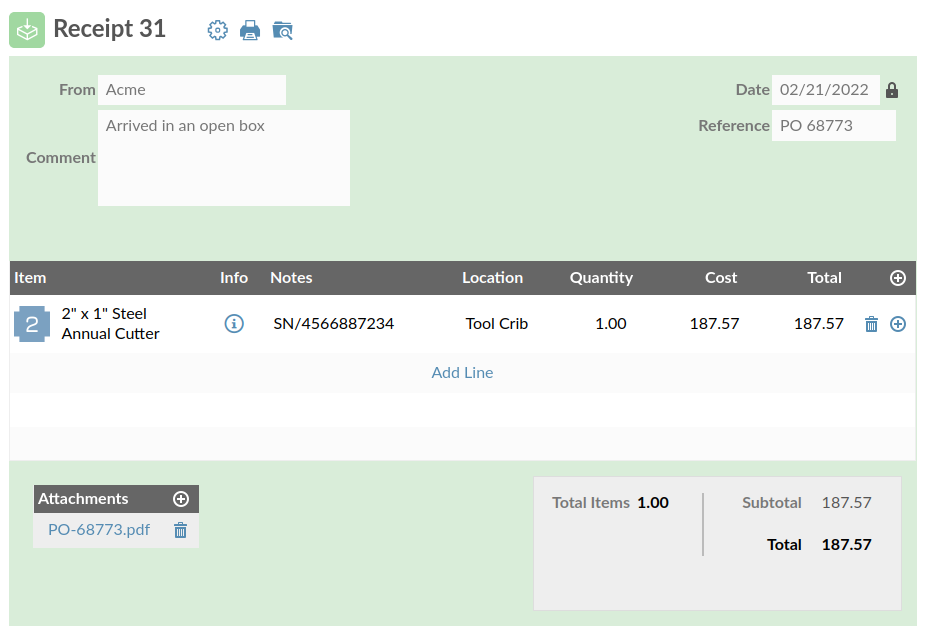Print the receipt using printer icon
This screenshot has height=638, width=925.
click(250, 30)
